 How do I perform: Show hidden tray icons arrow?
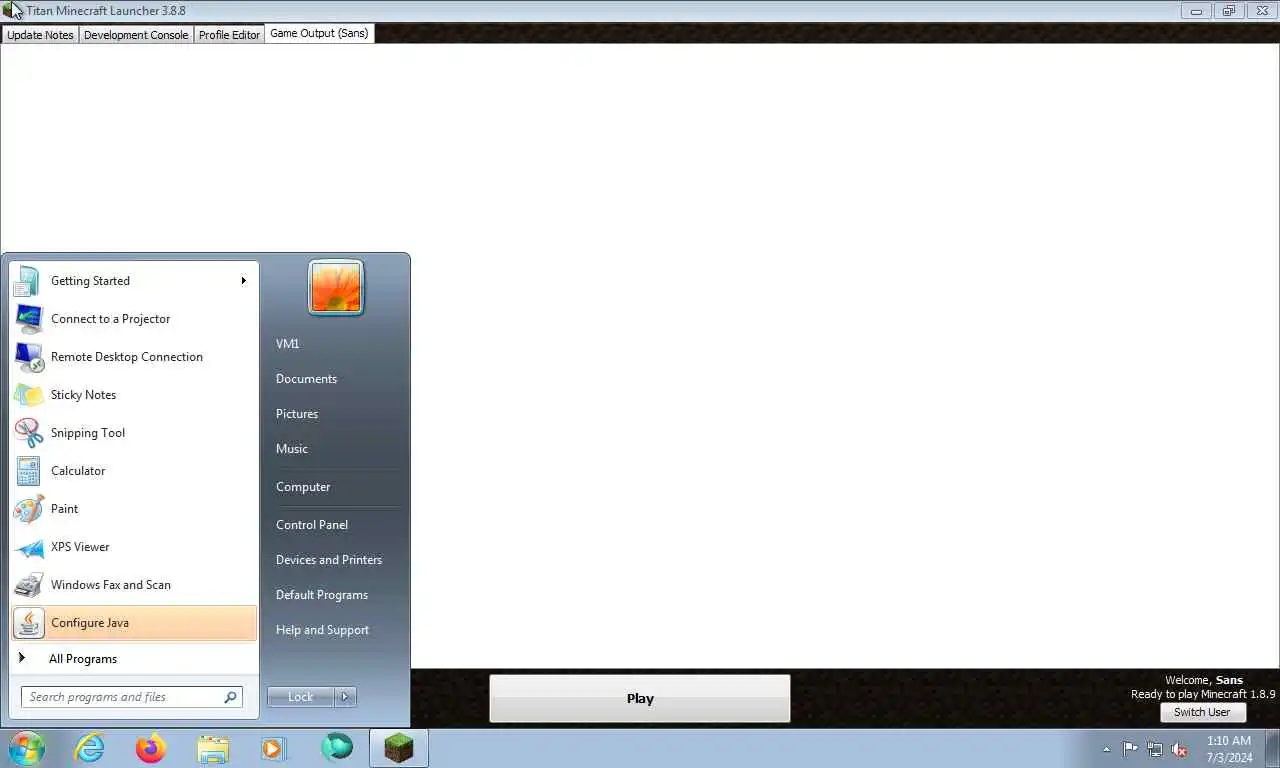point(1106,749)
